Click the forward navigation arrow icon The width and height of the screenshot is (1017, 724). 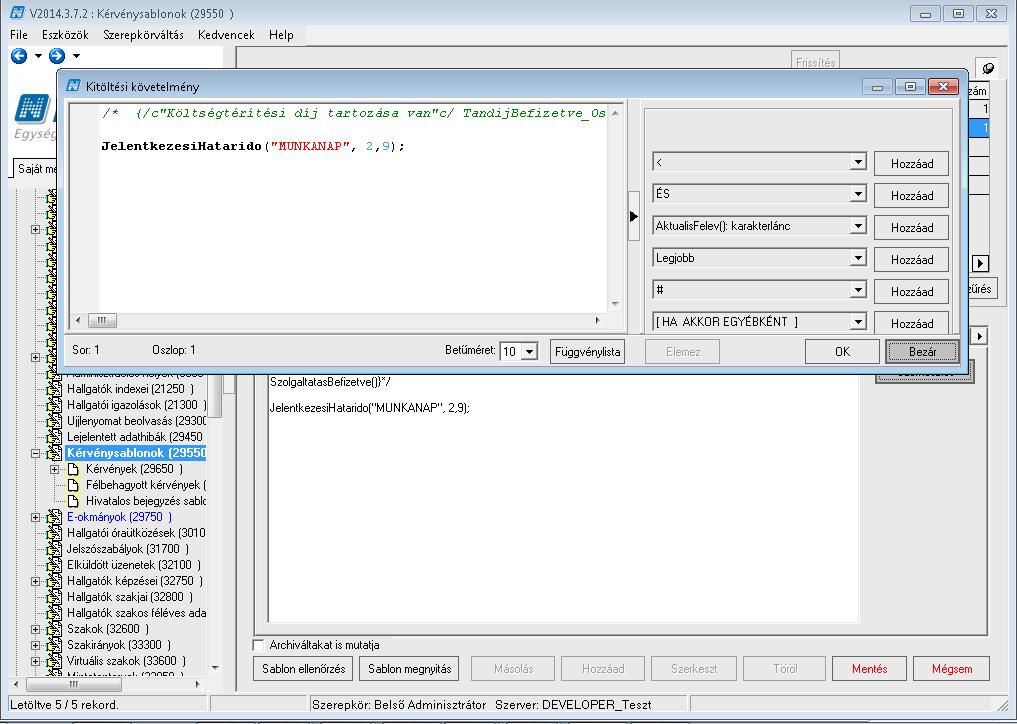(57, 56)
